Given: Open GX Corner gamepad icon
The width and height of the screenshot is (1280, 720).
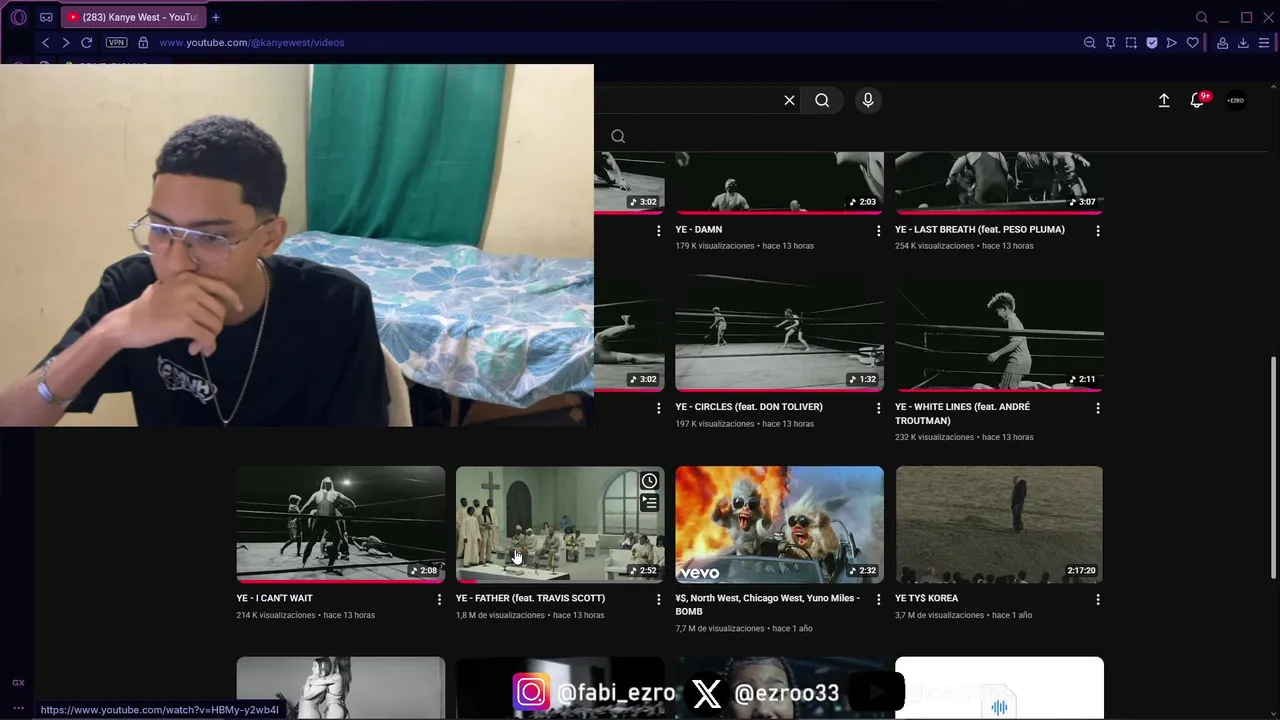Looking at the screenshot, I should 46,17.
